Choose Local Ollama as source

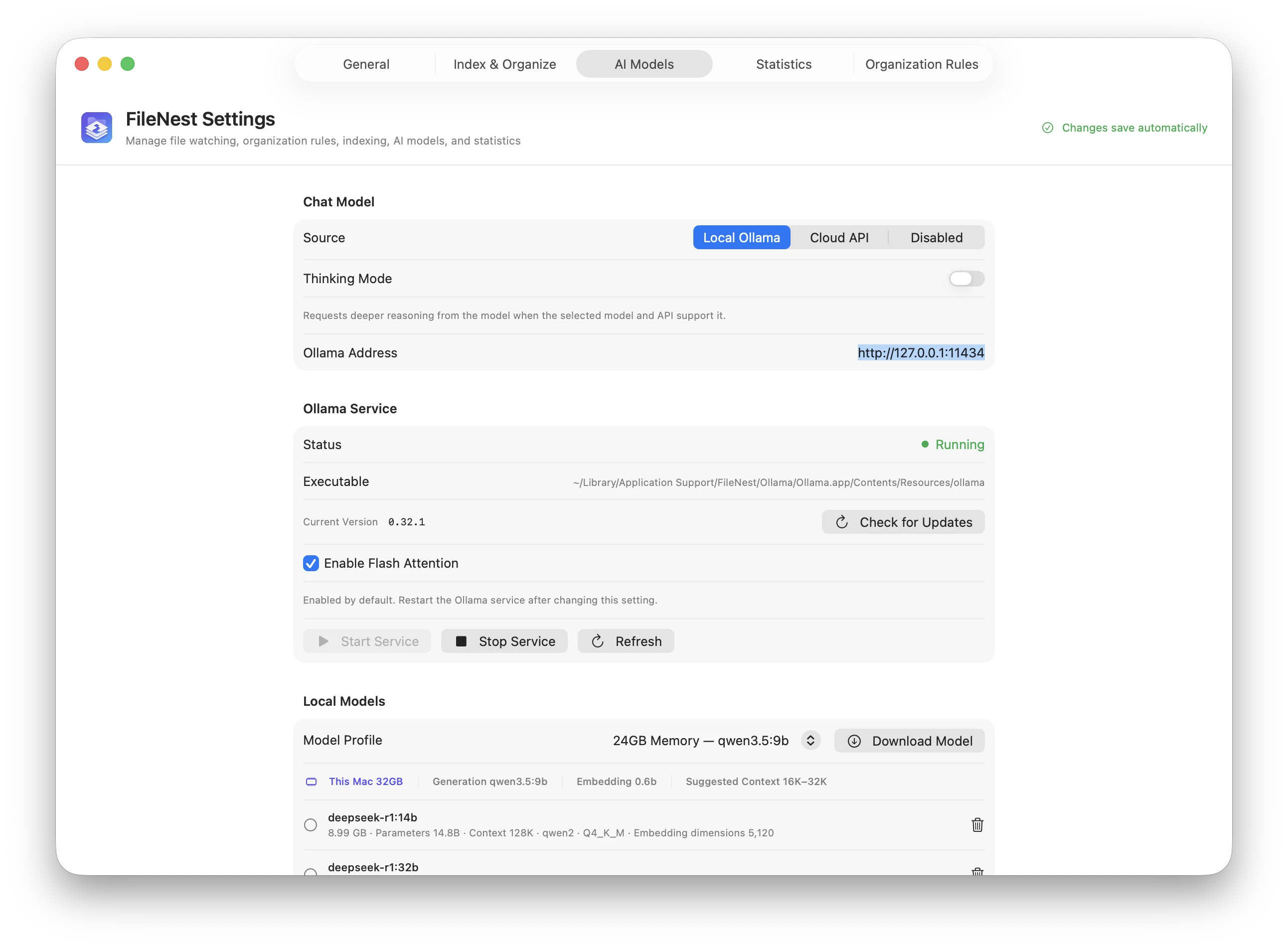pos(741,237)
